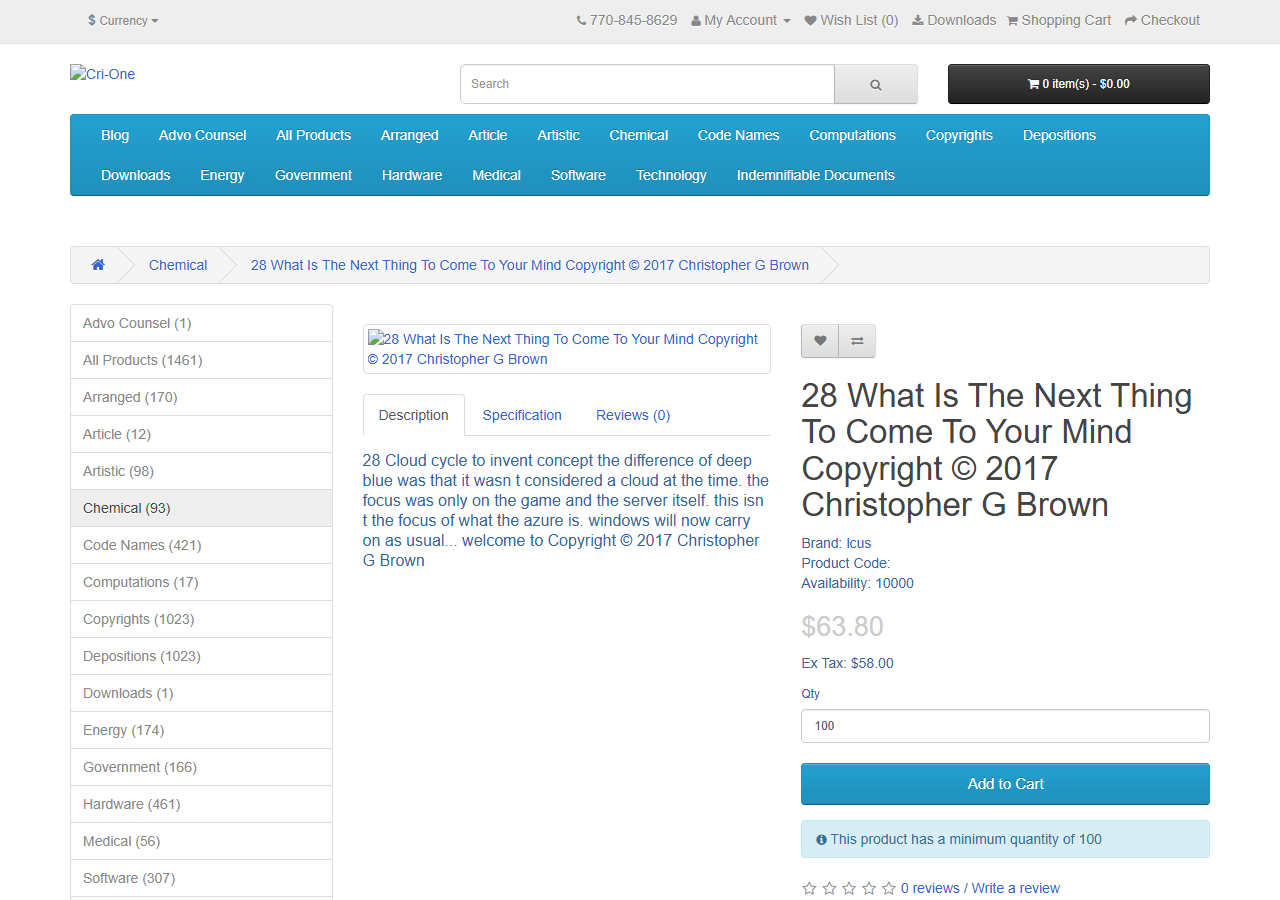Select Government (166) in sidebar
Screen dimensions: 1280x900
(201, 767)
